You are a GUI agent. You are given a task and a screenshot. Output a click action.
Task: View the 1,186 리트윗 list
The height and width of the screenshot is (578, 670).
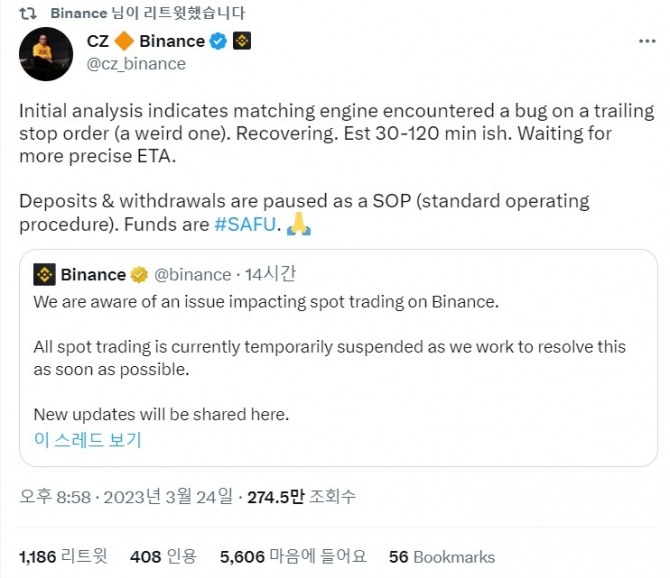click(63, 556)
